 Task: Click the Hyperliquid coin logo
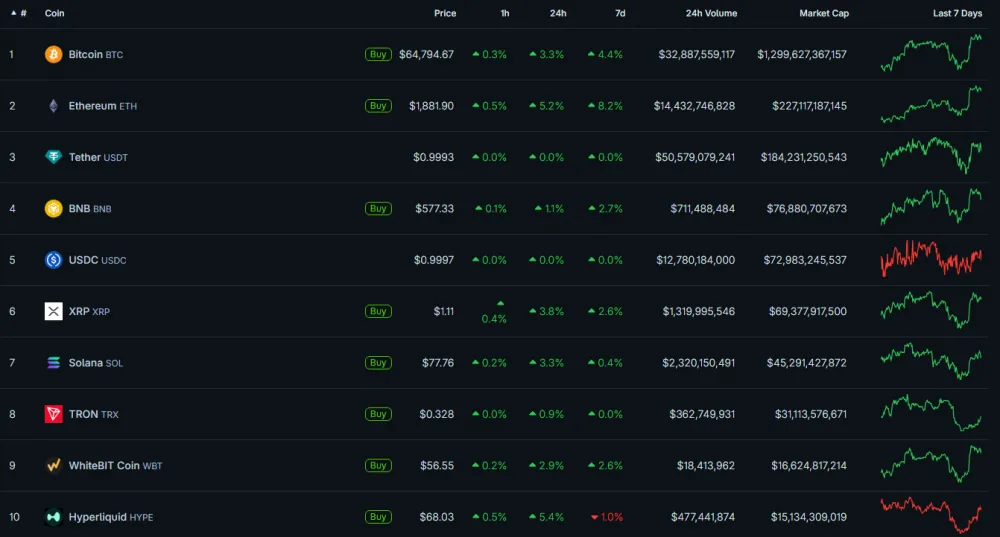54,517
